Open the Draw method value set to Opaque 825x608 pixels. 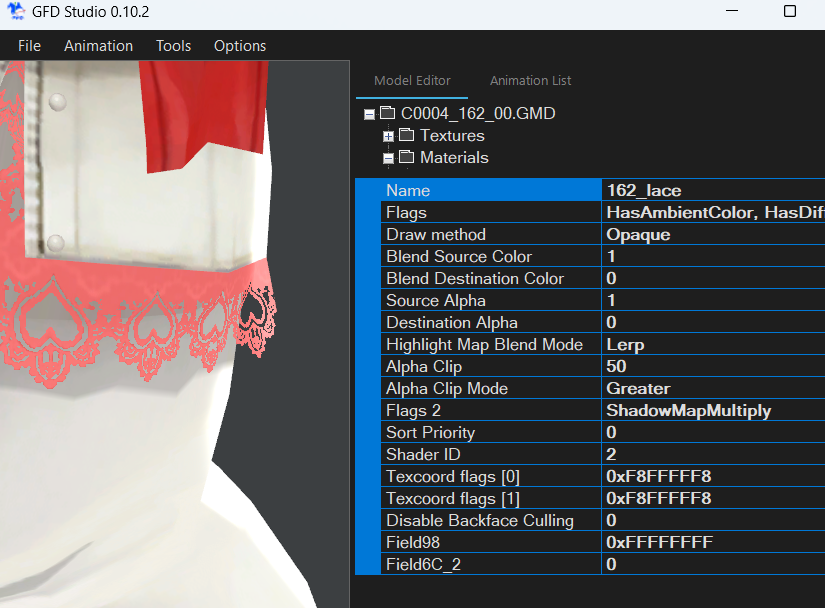pos(700,234)
